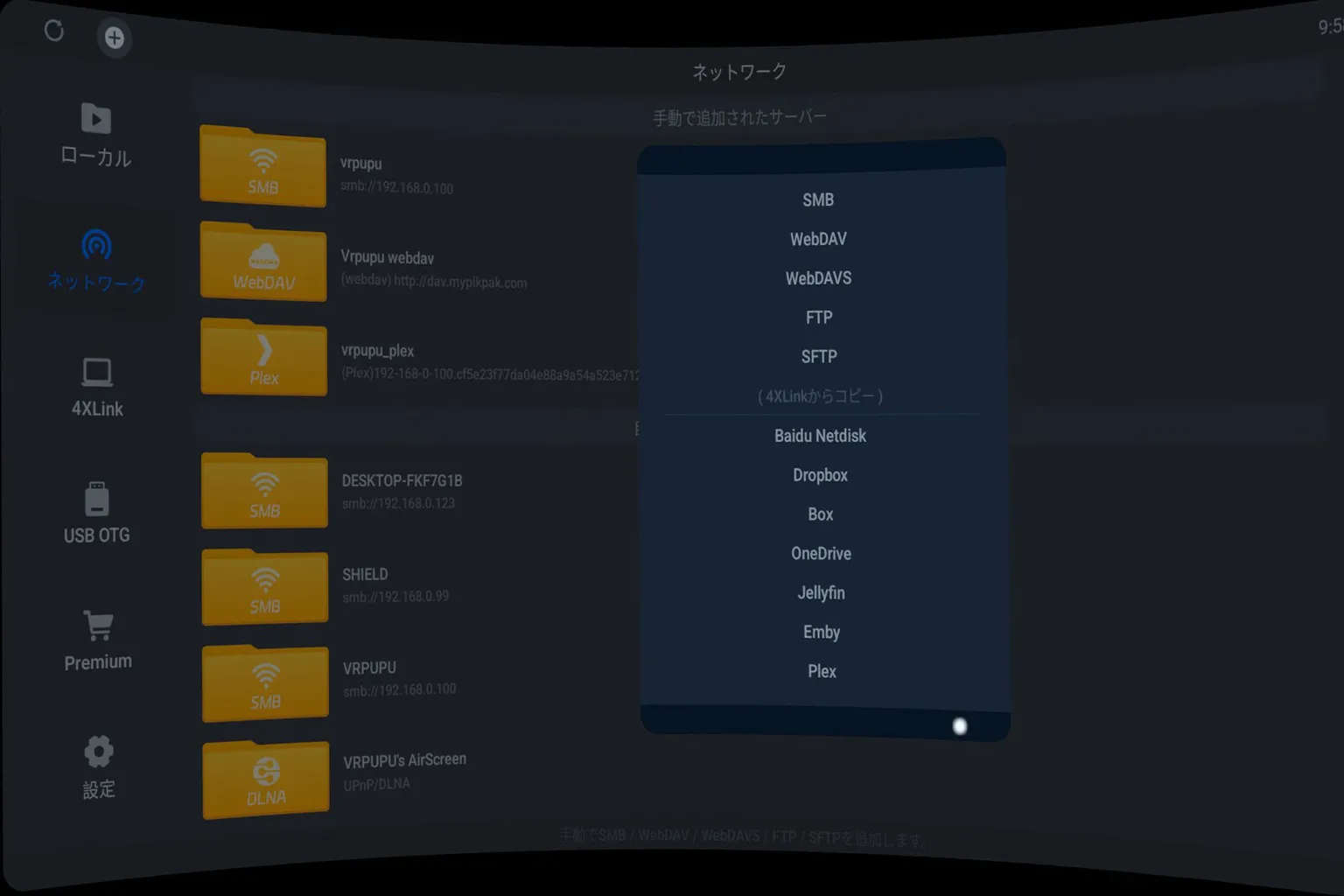This screenshot has width=1344, height=896.
Task: Choose Emby in the menu
Action: [x=822, y=633]
